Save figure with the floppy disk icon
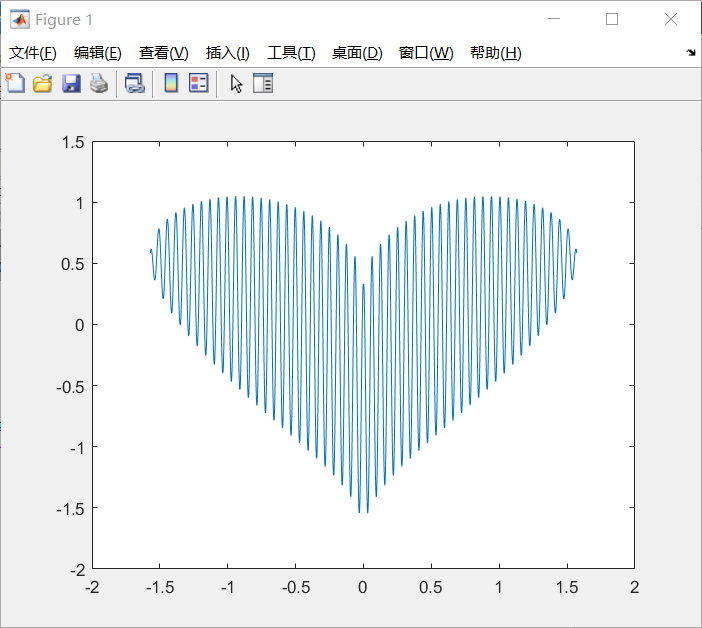Viewport: 702px width, 628px height. (x=71, y=84)
